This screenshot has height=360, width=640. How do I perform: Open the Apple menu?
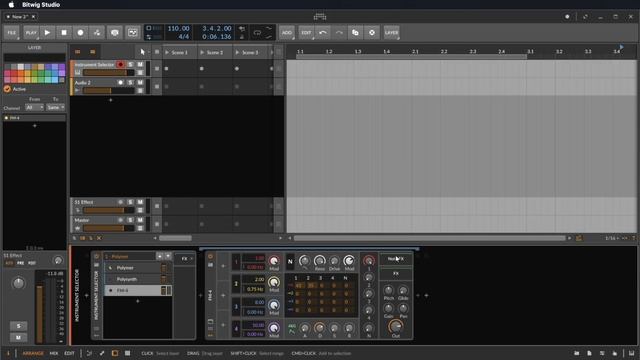click(11, 4)
